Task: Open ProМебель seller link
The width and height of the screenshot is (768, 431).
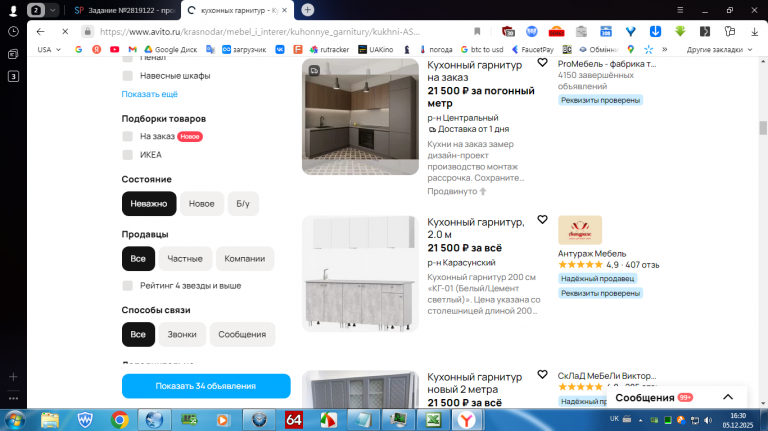Action: 607,64
